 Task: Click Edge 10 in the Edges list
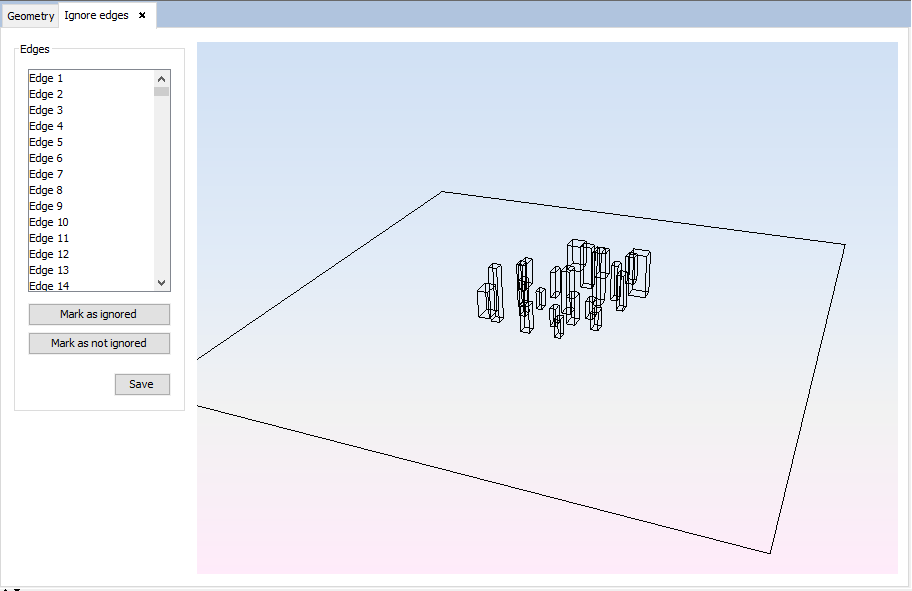[49, 222]
